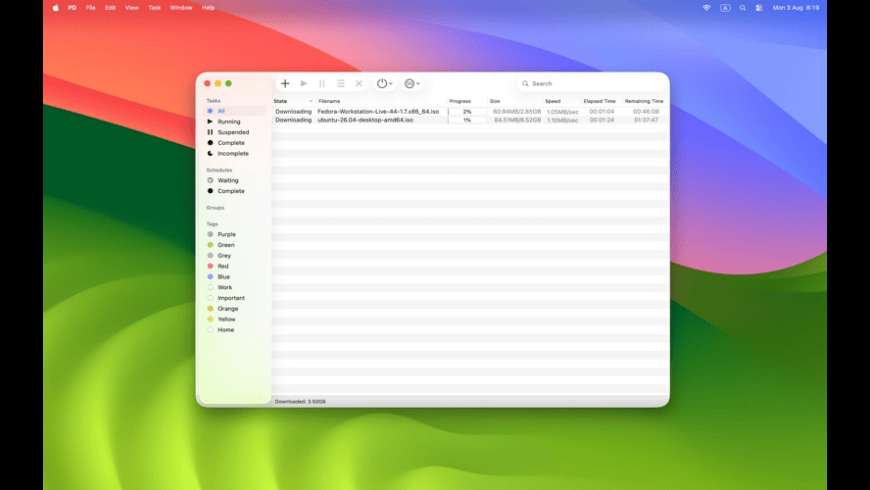This screenshot has width=870, height=490.
Task: Sort by the Progress column header
Action: pos(467,101)
